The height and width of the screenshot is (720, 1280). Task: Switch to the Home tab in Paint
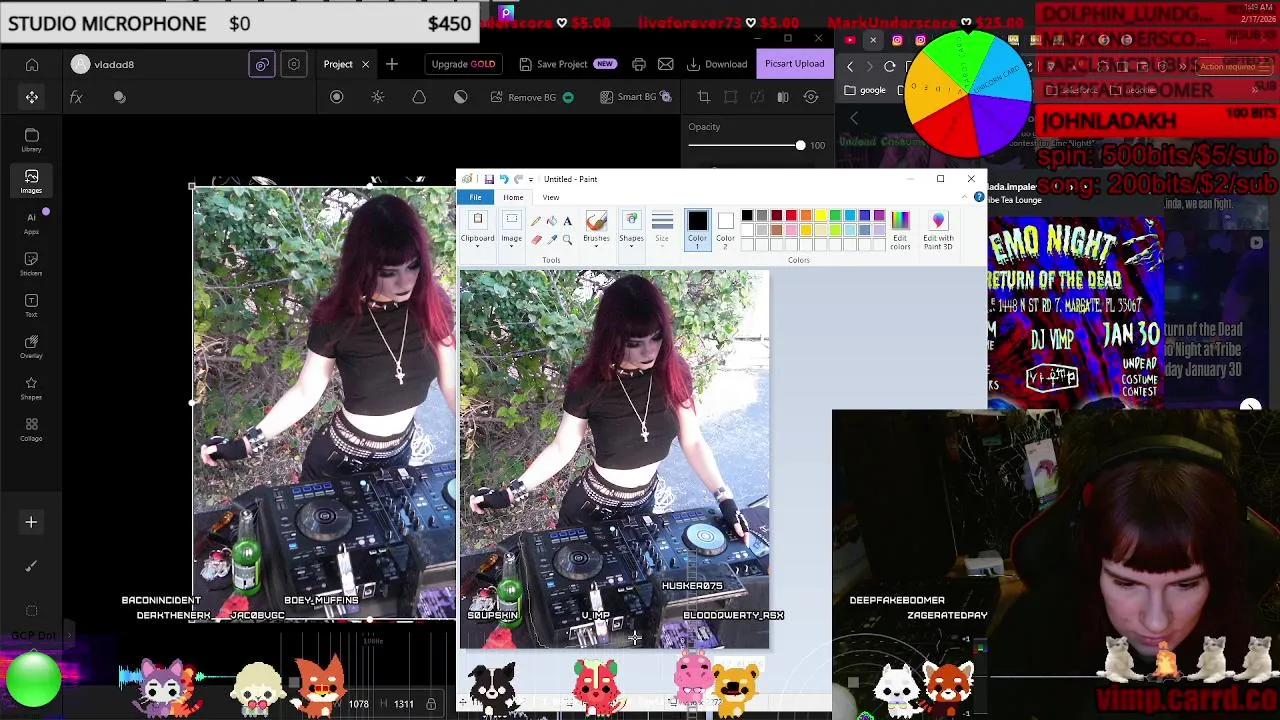(513, 197)
